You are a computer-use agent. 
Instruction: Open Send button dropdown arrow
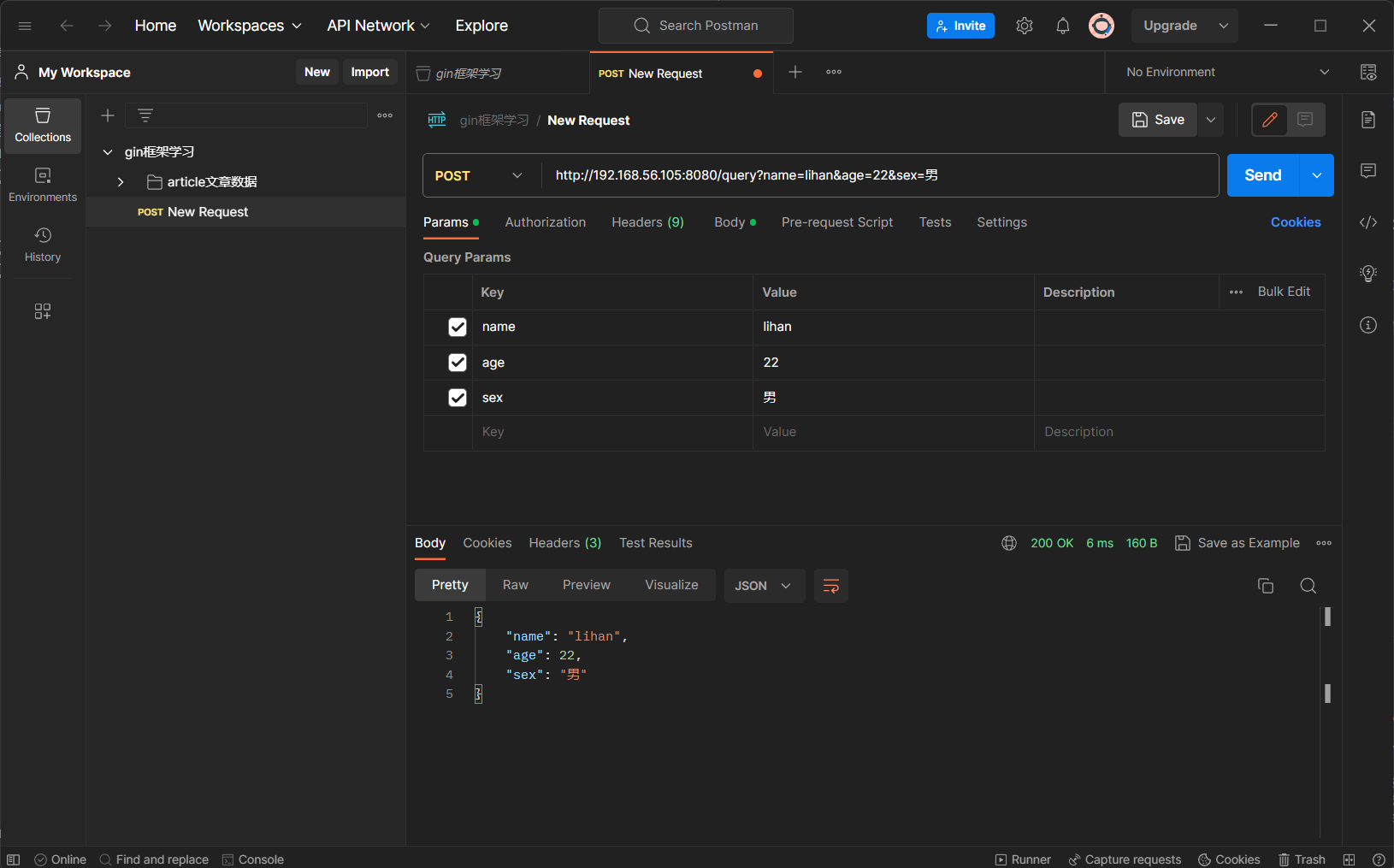(x=1317, y=175)
